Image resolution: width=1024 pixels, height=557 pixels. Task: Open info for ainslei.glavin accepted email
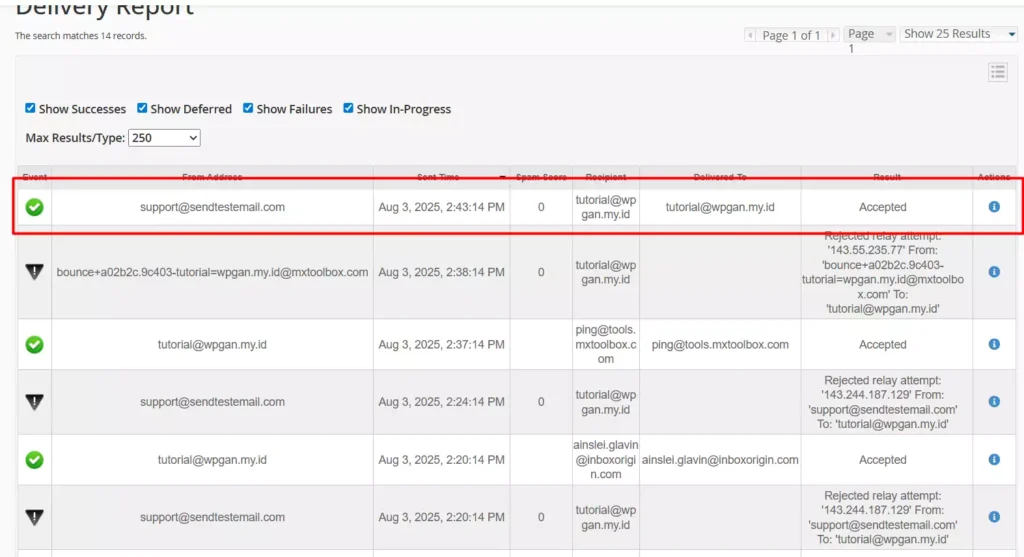pos(994,460)
